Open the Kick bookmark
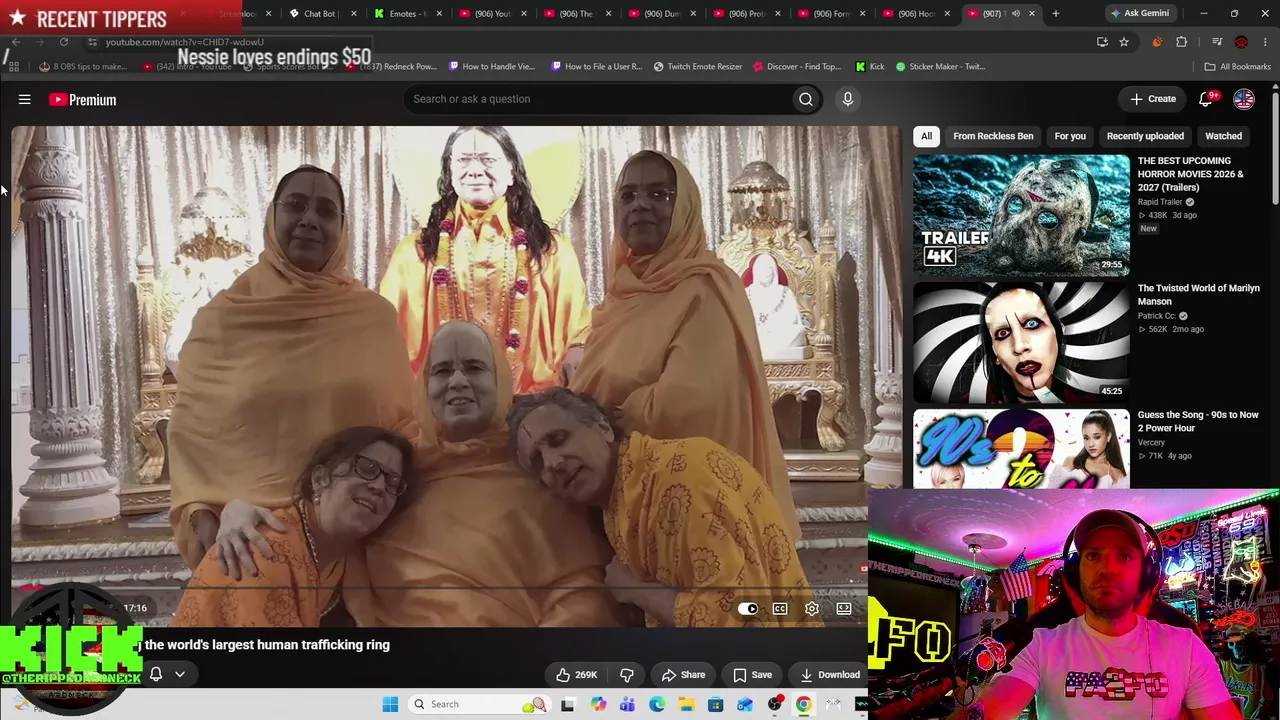1280x720 pixels. tap(870, 67)
